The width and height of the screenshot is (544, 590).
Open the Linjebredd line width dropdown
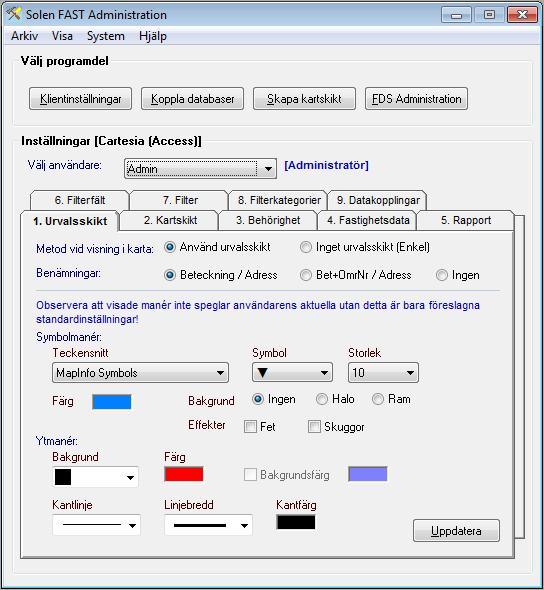coord(208,525)
